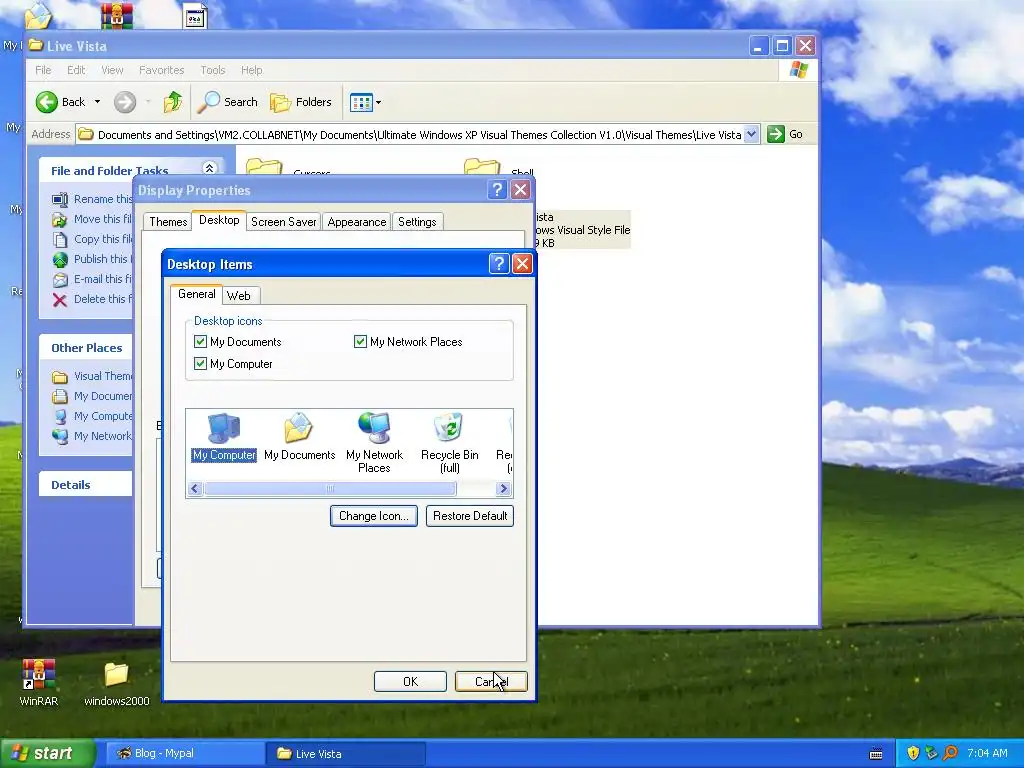Image resolution: width=1024 pixels, height=768 pixels.
Task: Open the Views dropdown arrow
Action: 378,103
